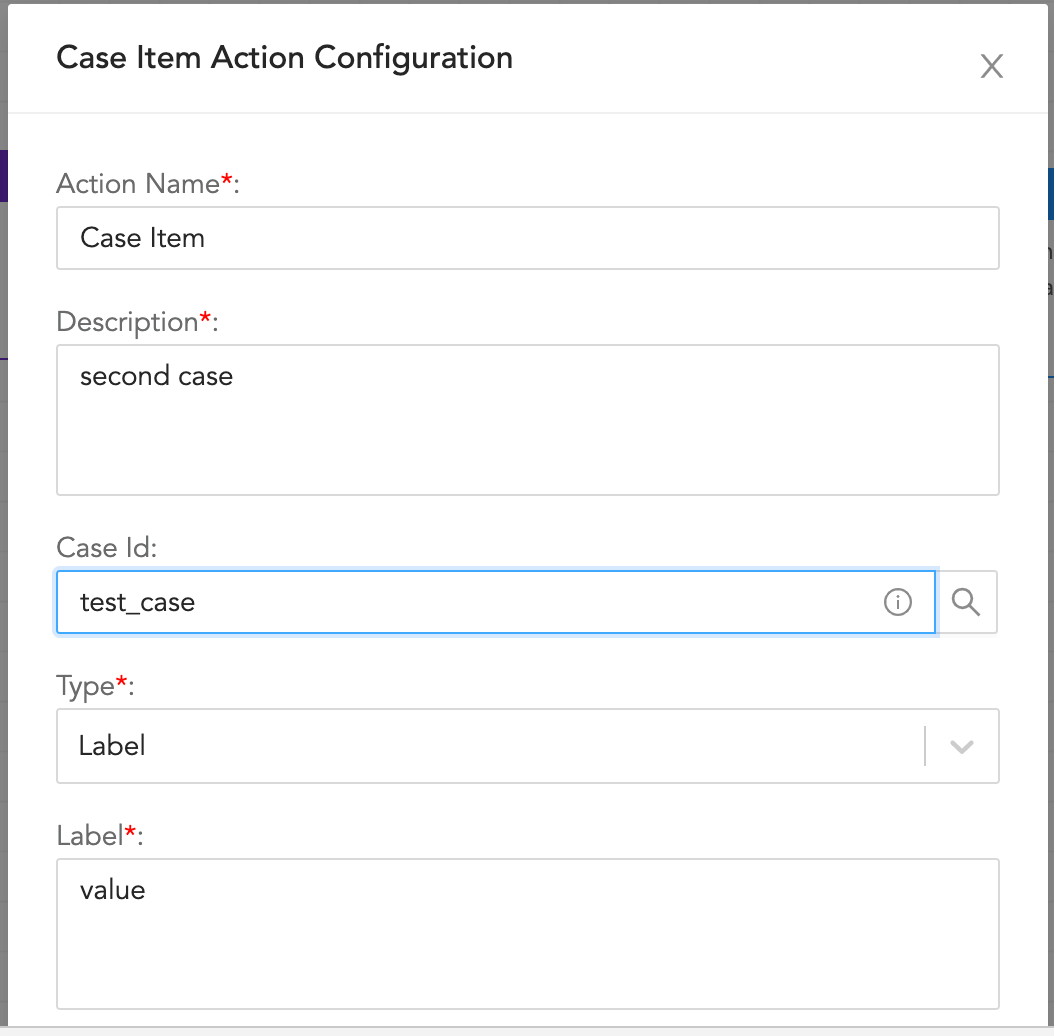Click the 'Type' field label
This screenshot has width=1054, height=1036.
pyautogui.click(x=85, y=686)
